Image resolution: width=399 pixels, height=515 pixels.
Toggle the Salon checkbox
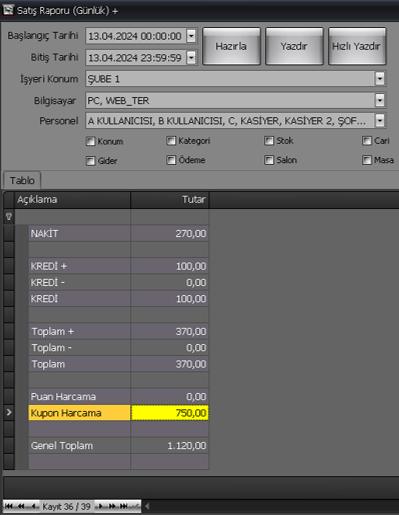(x=269, y=160)
